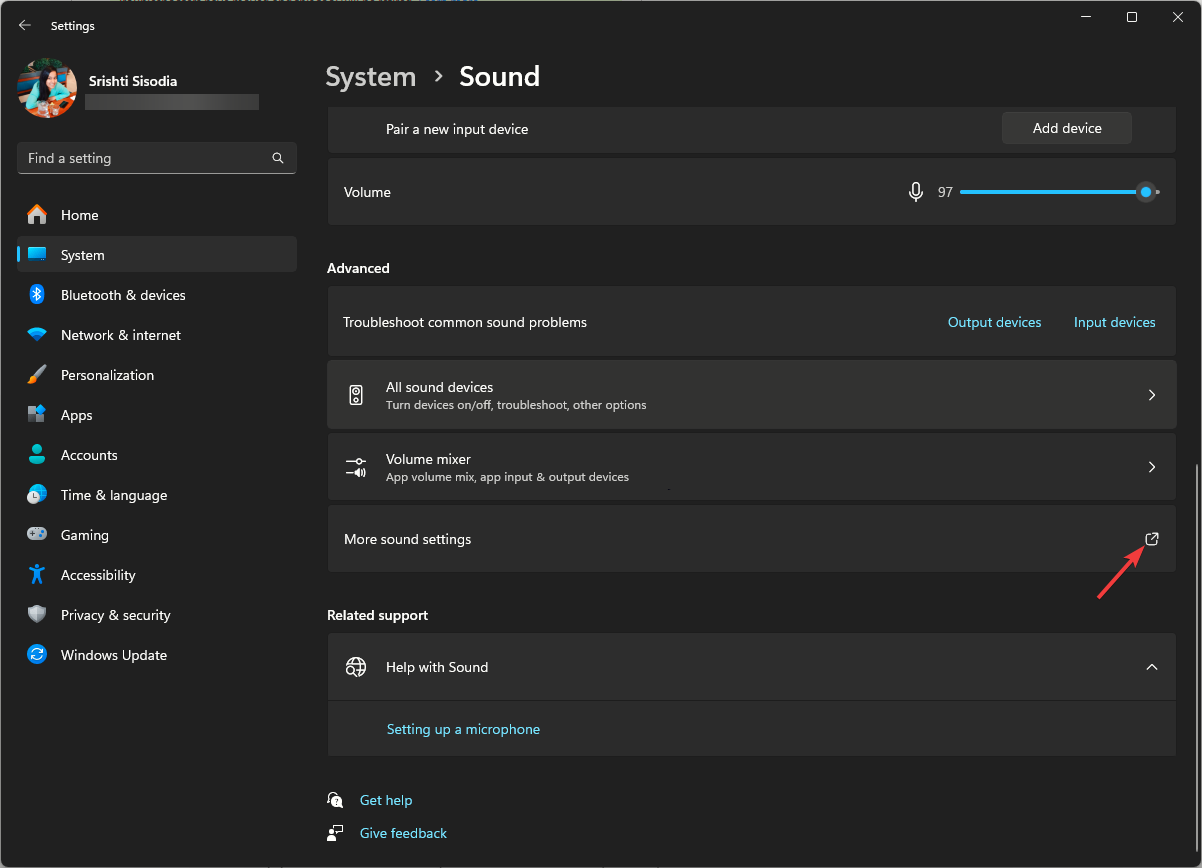Image resolution: width=1202 pixels, height=868 pixels.
Task: Click the Troubleshoot common sound problems label
Action: (465, 322)
